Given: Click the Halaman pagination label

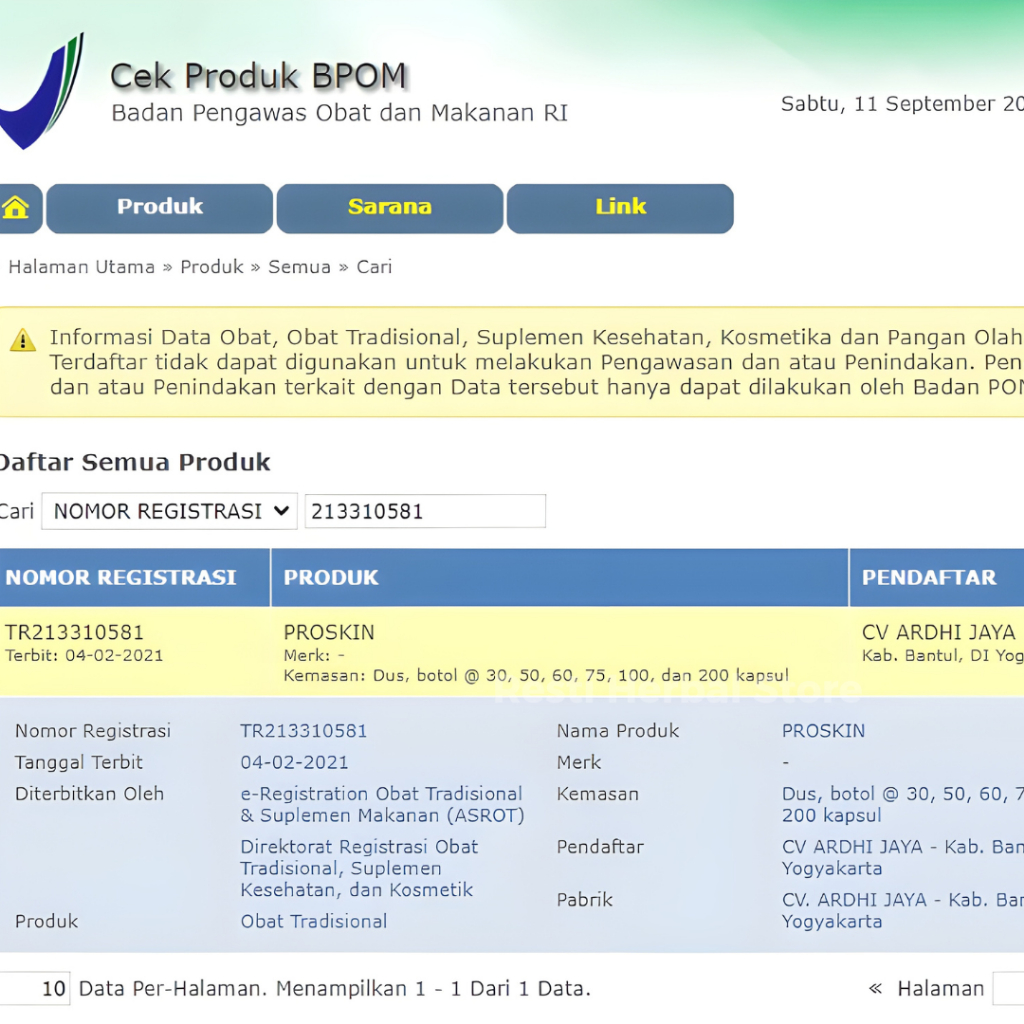Looking at the screenshot, I should click(940, 989).
